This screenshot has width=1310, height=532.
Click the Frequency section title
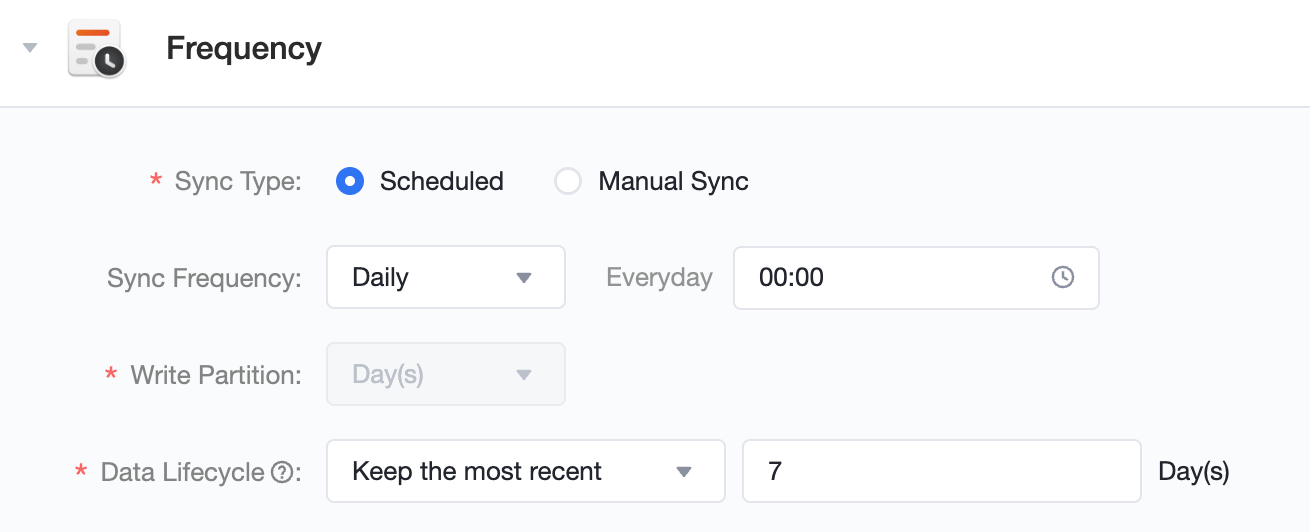[x=244, y=48]
